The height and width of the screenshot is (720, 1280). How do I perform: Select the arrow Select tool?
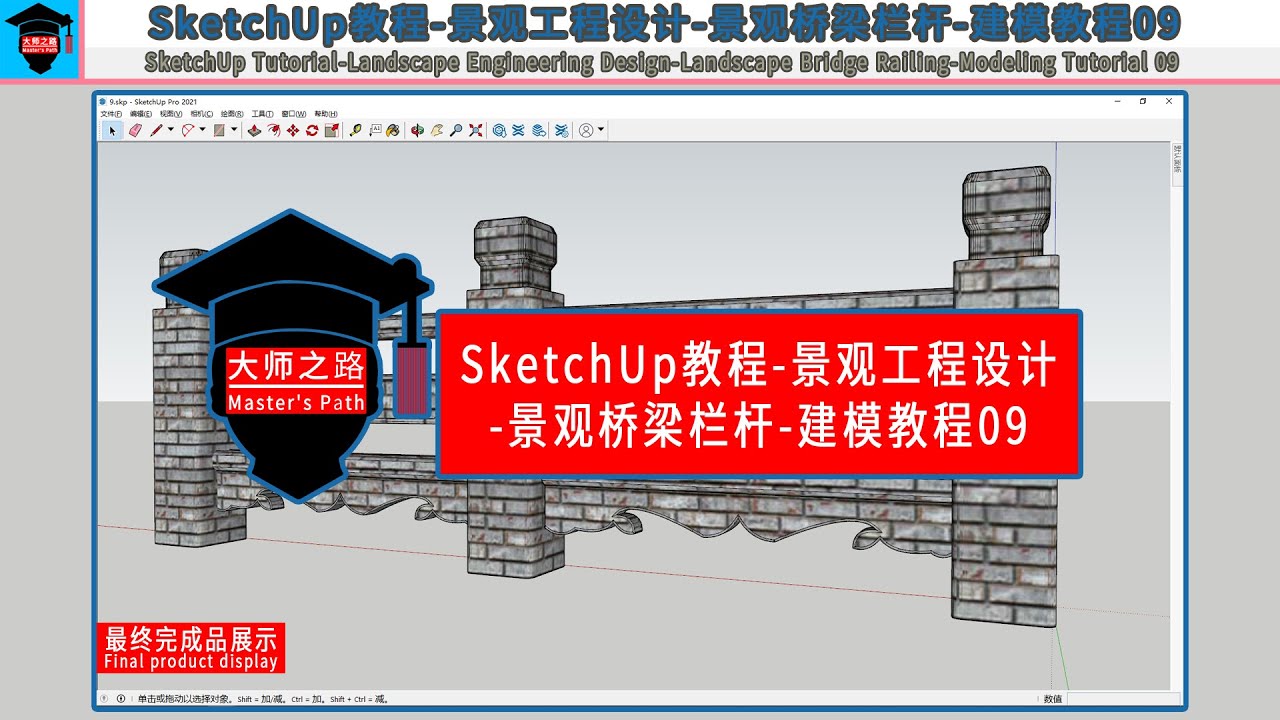click(112, 130)
